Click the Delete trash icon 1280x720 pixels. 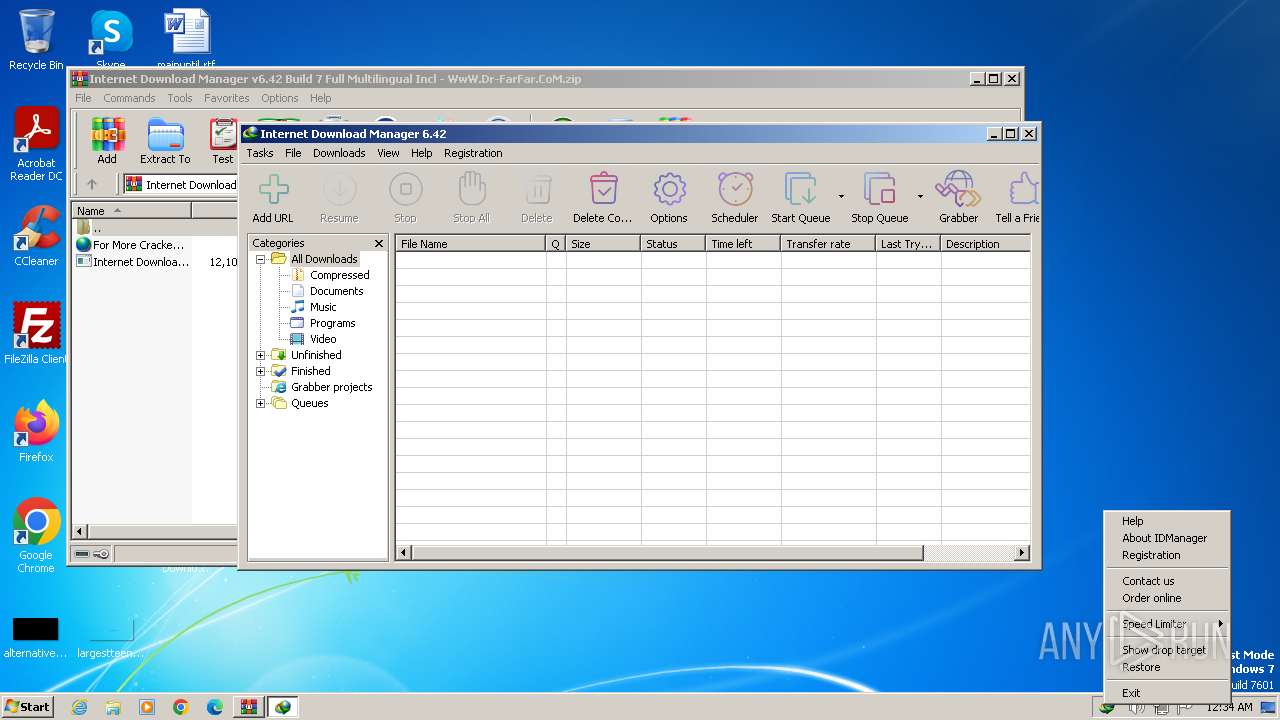coord(537,189)
